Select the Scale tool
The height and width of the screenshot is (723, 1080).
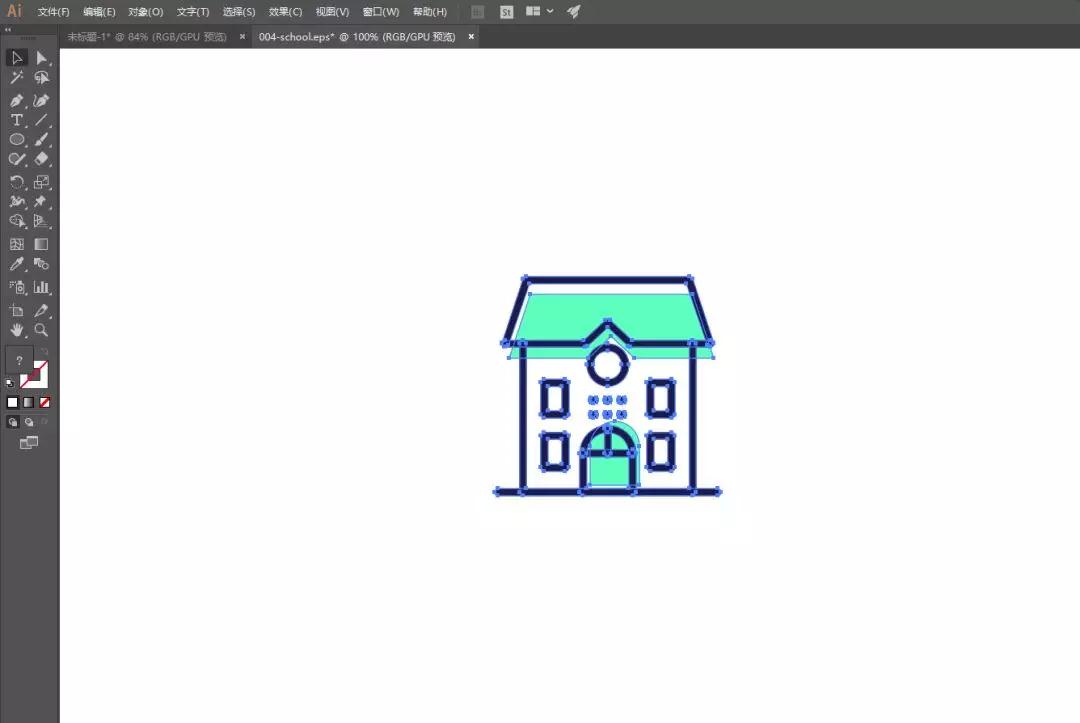(41, 182)
